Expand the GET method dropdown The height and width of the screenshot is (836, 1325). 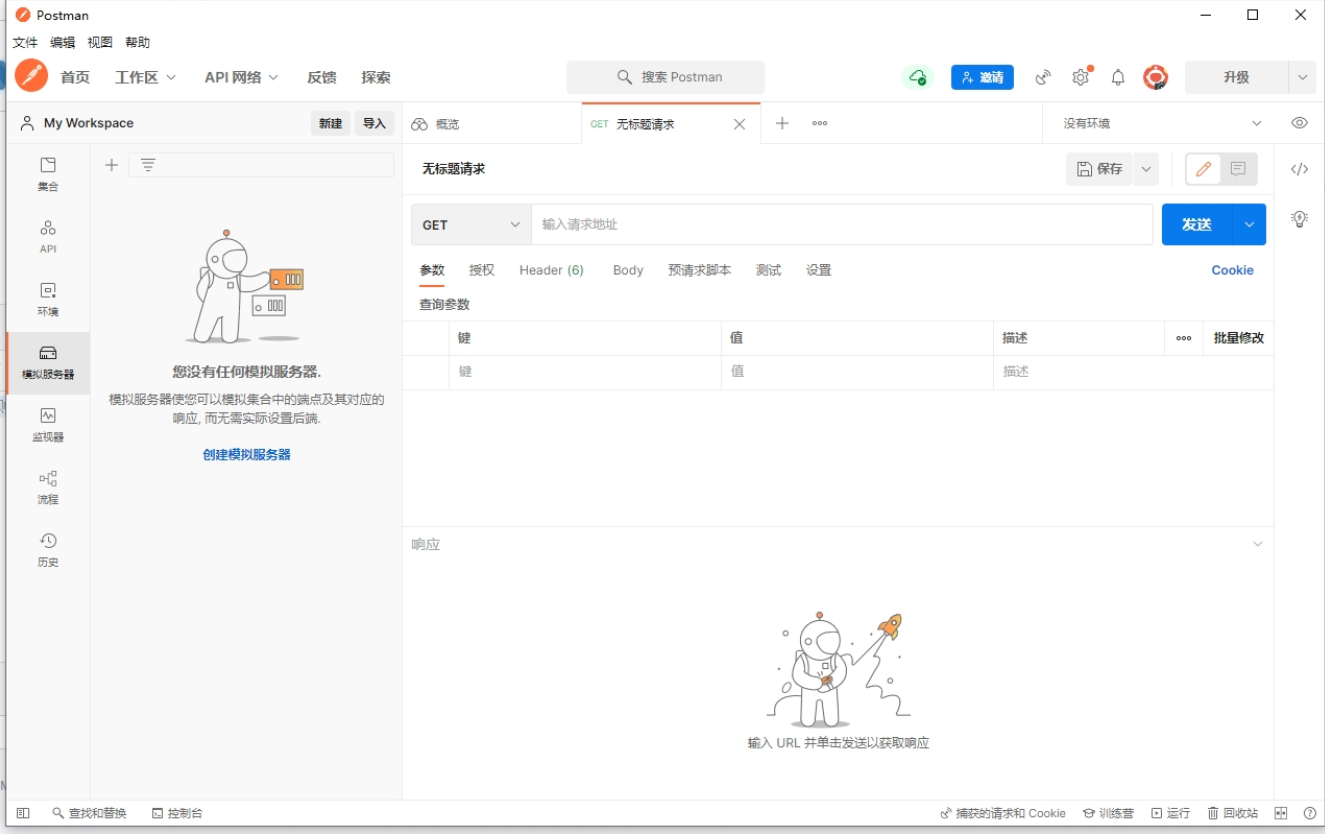click(470, 225)
